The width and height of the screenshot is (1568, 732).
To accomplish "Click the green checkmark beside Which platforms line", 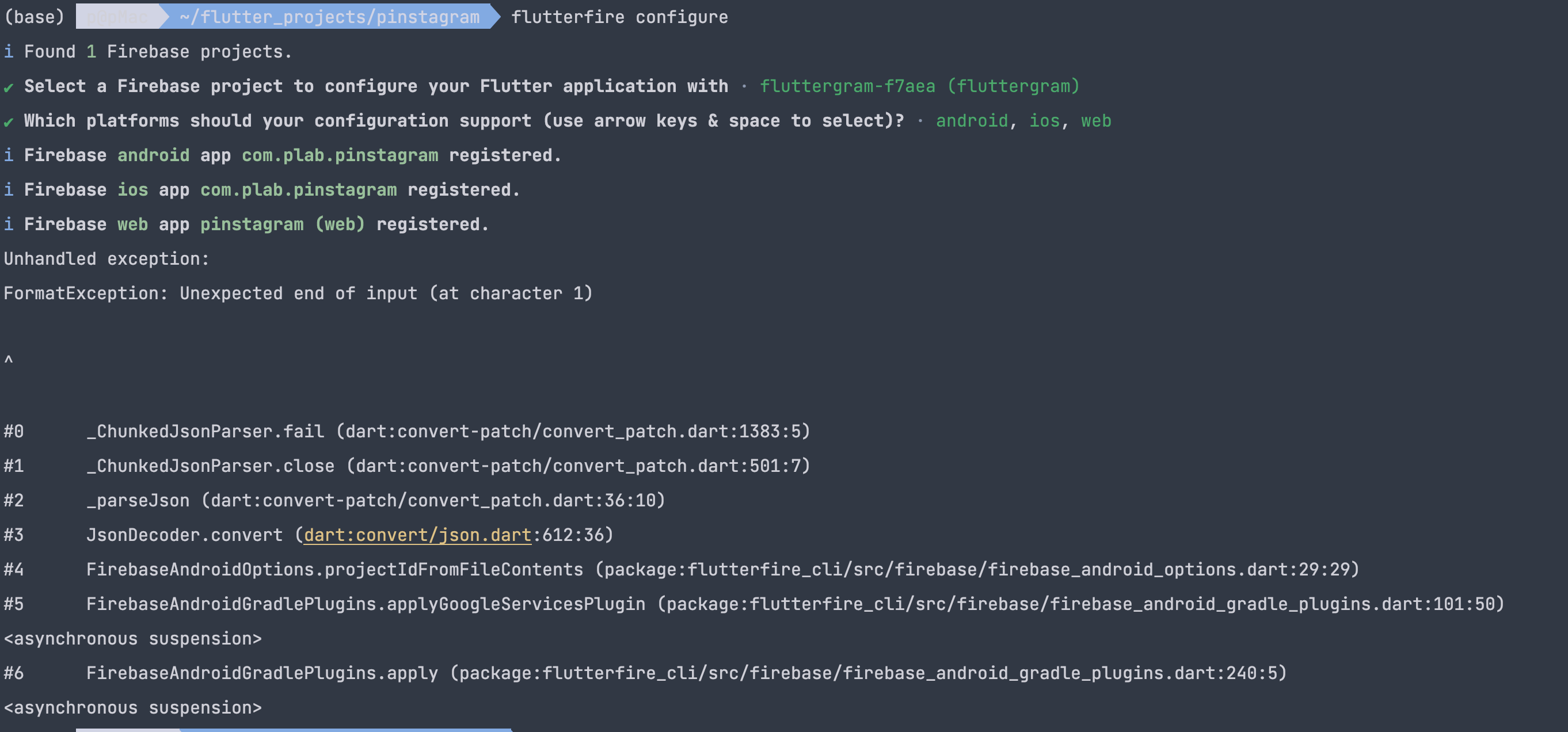I will point(9,121).
